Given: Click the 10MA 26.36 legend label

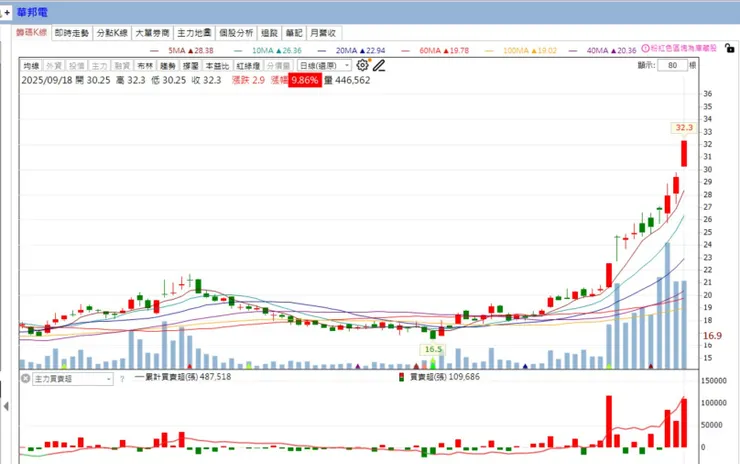Looking at the screenshot, I should click(277, 51).
